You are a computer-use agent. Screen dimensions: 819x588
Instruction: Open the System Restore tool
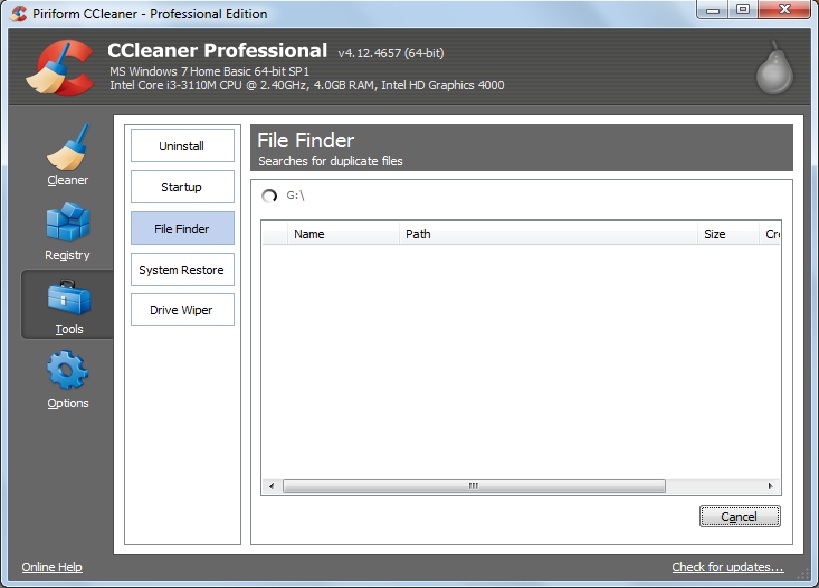pos(182,269)
